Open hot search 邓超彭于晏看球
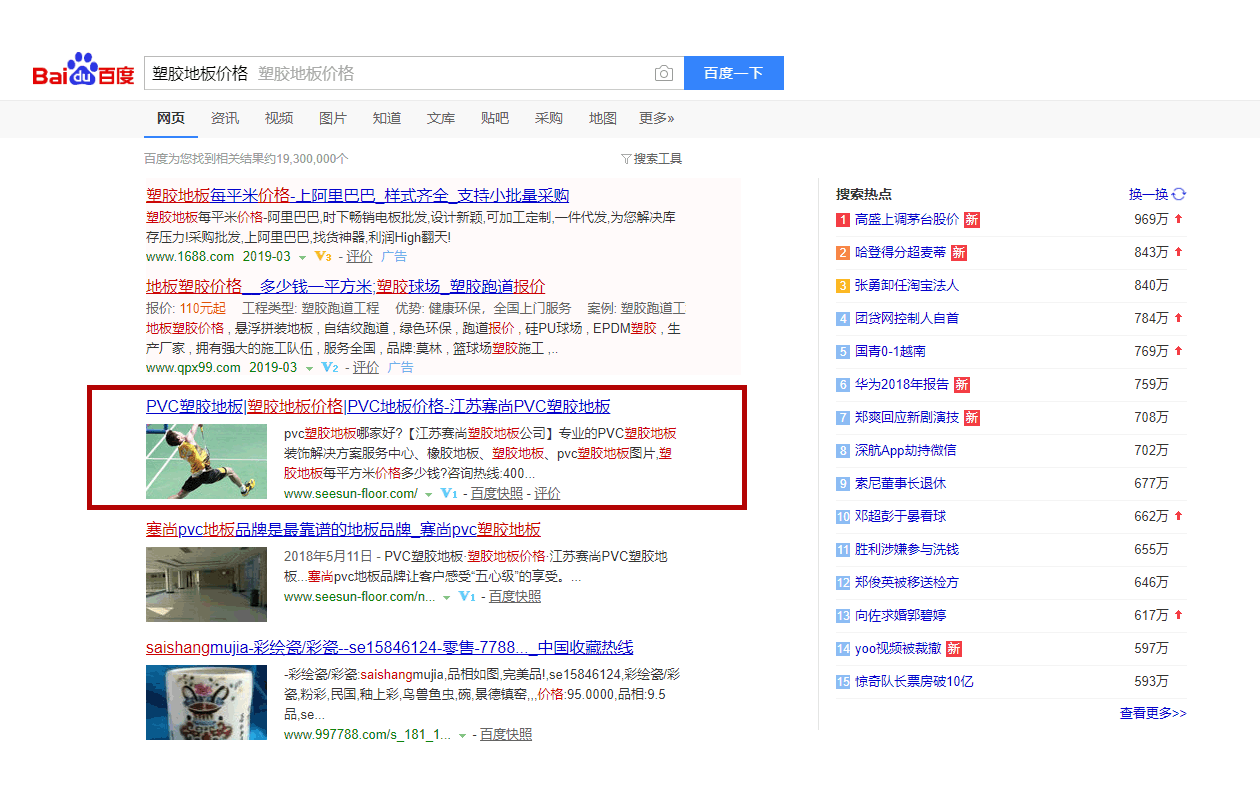Image resolution: width=1260 pixels, height=809 pixels. click(x=900, y=516)
